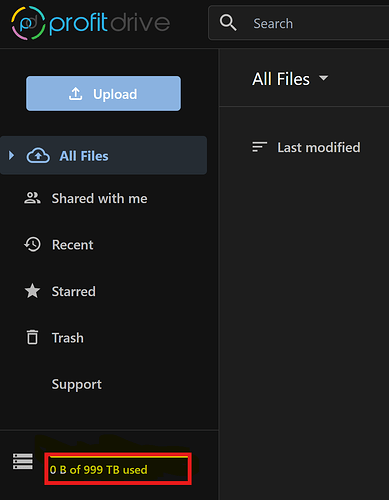Click the All Files page heading
The width and height of the screenshot is (389, 500).
[x=281, y=79]
